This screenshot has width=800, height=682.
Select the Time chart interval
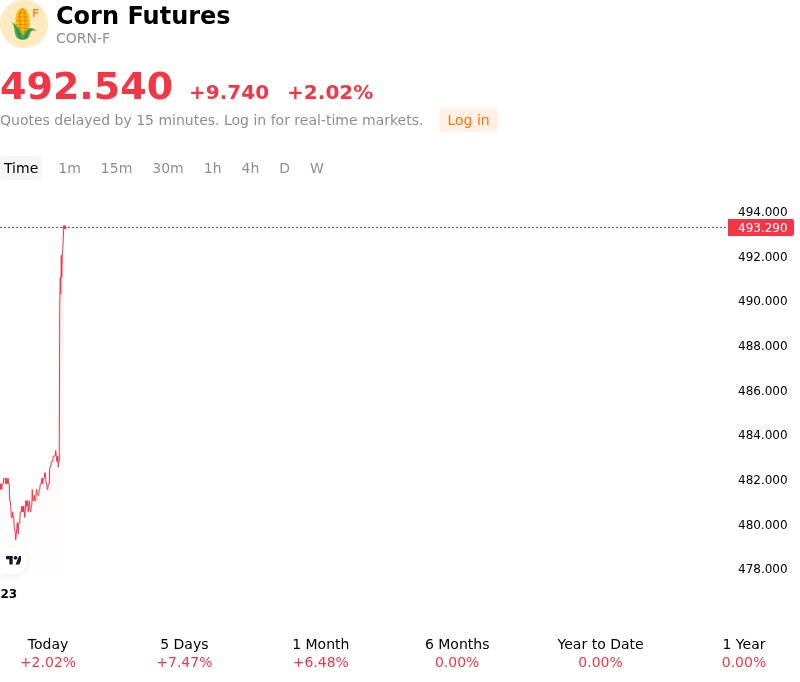21,168
